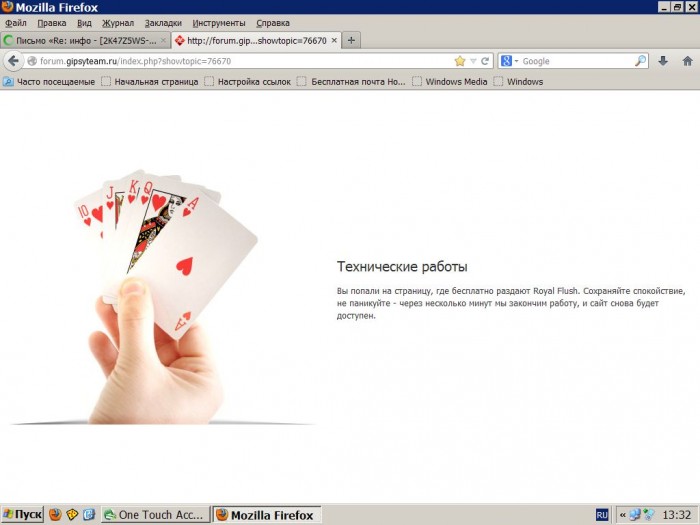Launch Firefox from quick launch icon
Image resolution: width=700 pixels, height=525 pixels.
[x=55, y=515]
